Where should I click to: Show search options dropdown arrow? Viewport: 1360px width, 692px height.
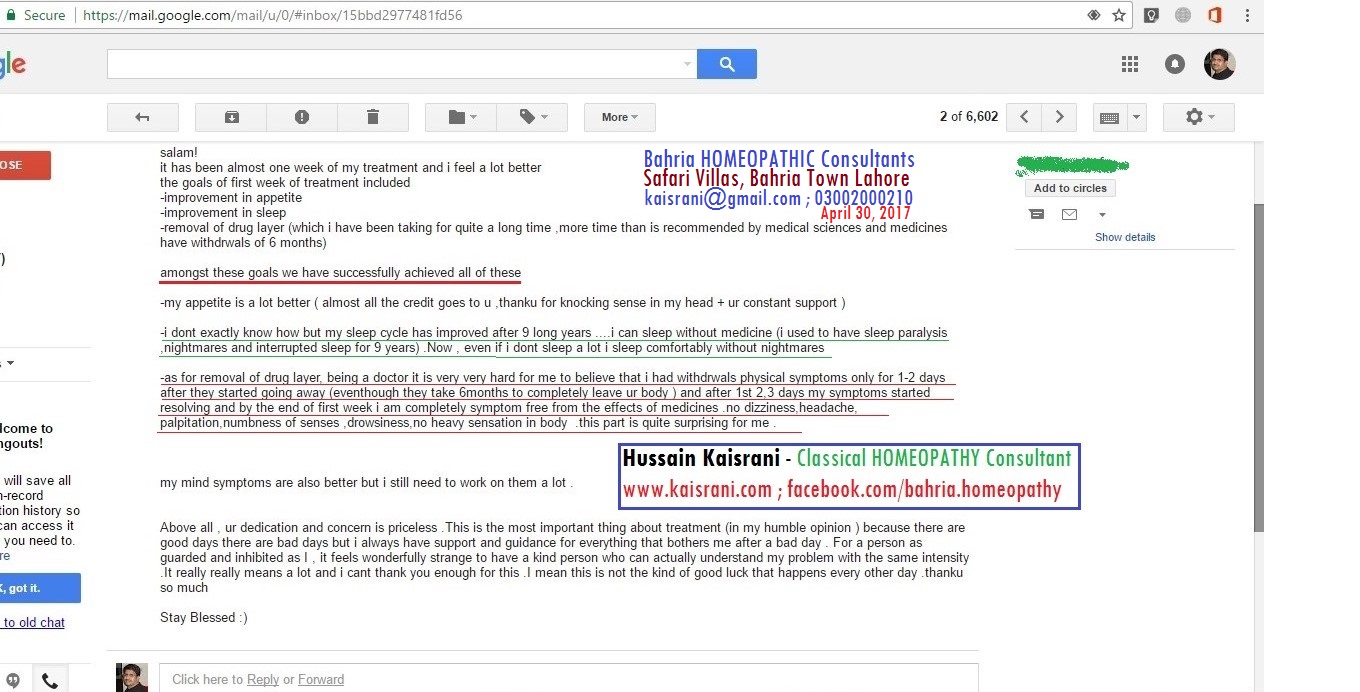click(x=687, y=64)
